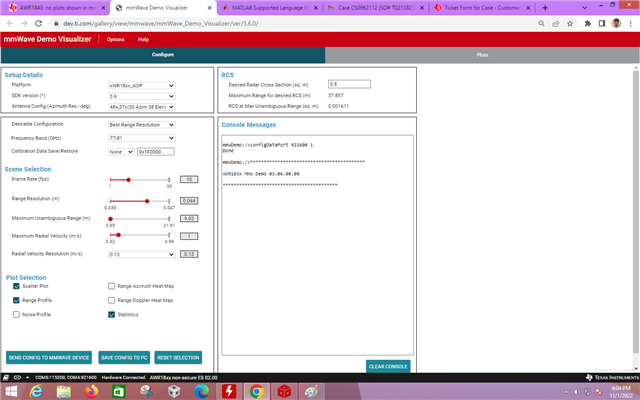Click the tab search chevron in the title bar
This screenshot has height=400, width=640.
[584, 8]
